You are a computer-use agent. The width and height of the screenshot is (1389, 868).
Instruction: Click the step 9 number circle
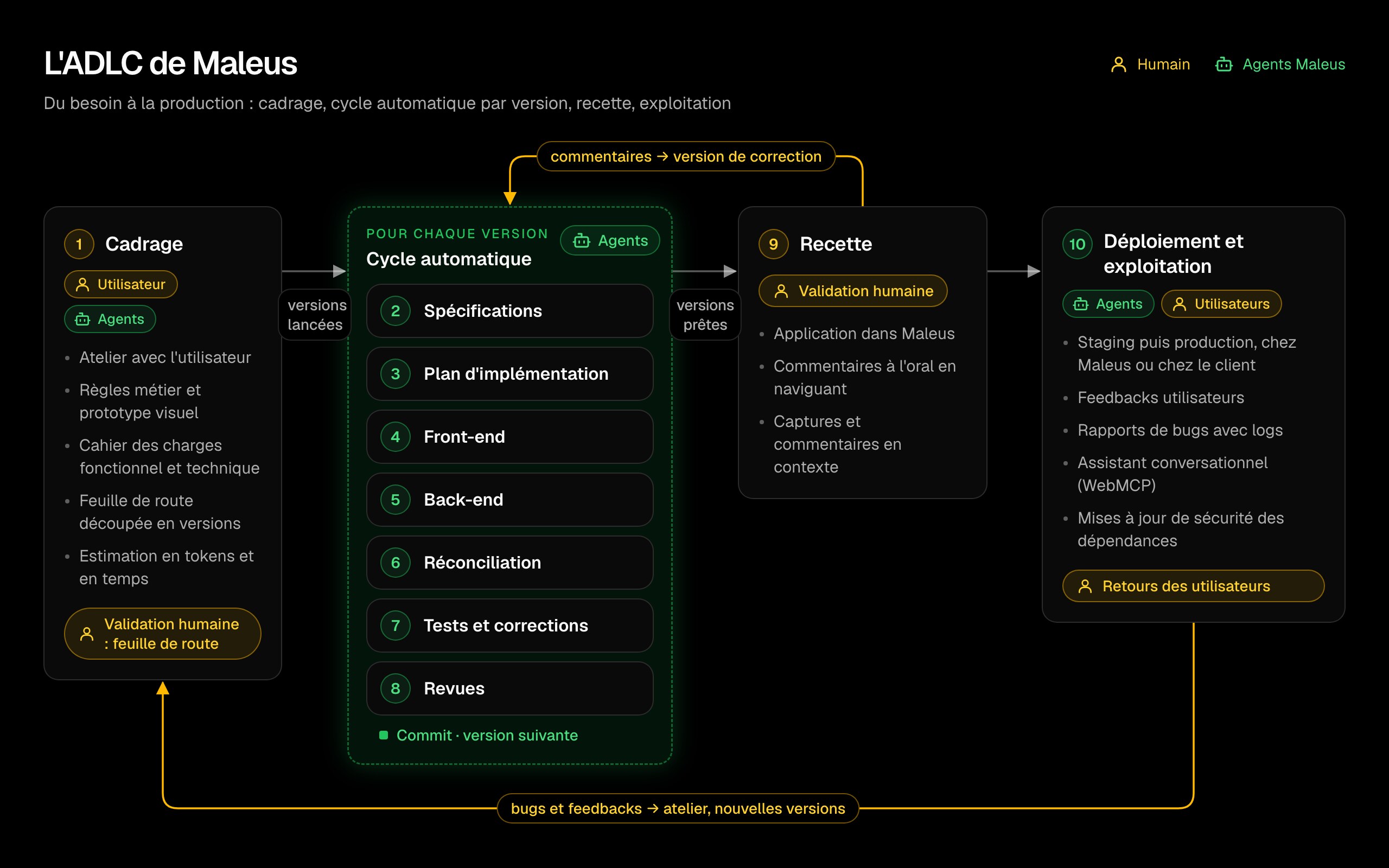coord(774,244)
